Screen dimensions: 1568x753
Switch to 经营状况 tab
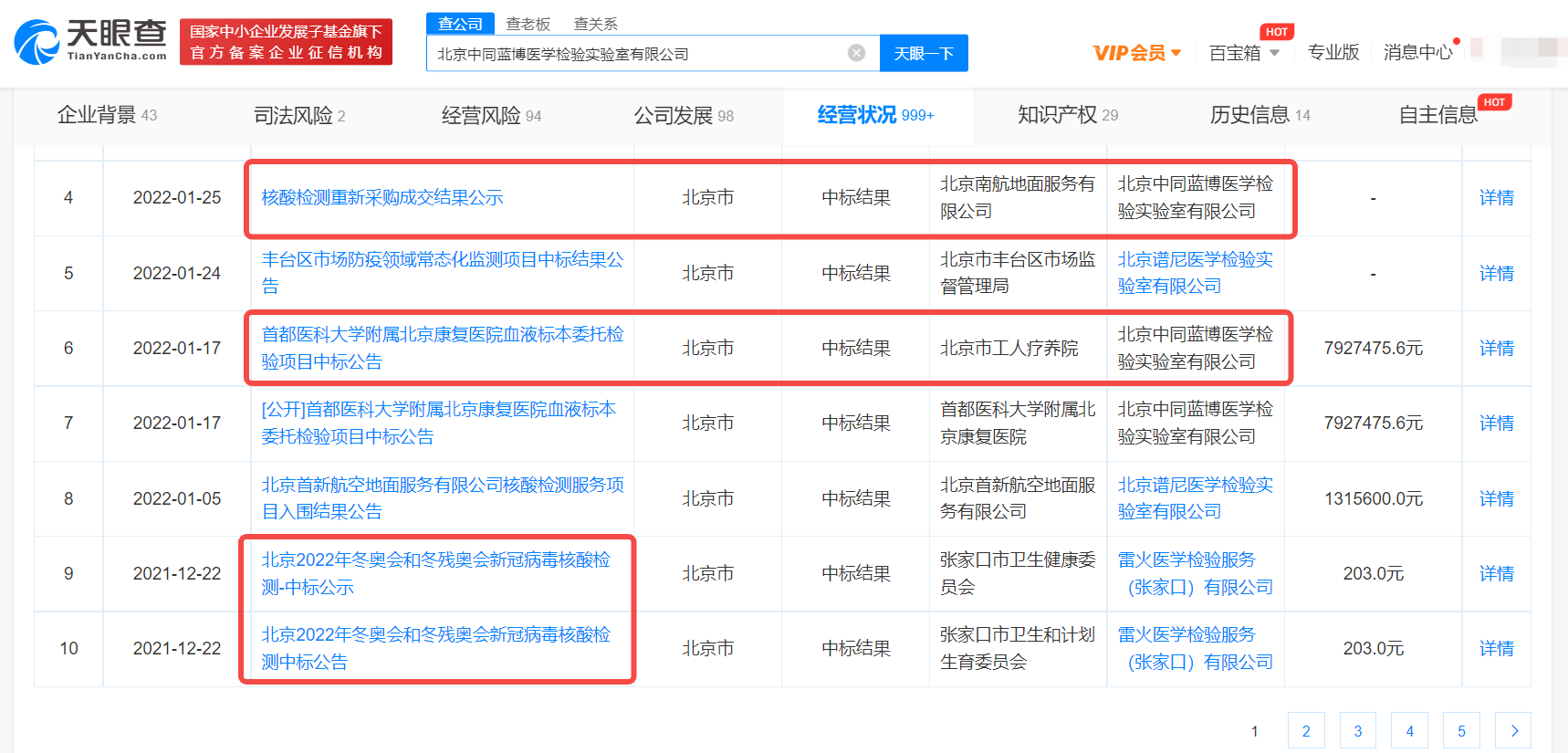tap(875, 115)
